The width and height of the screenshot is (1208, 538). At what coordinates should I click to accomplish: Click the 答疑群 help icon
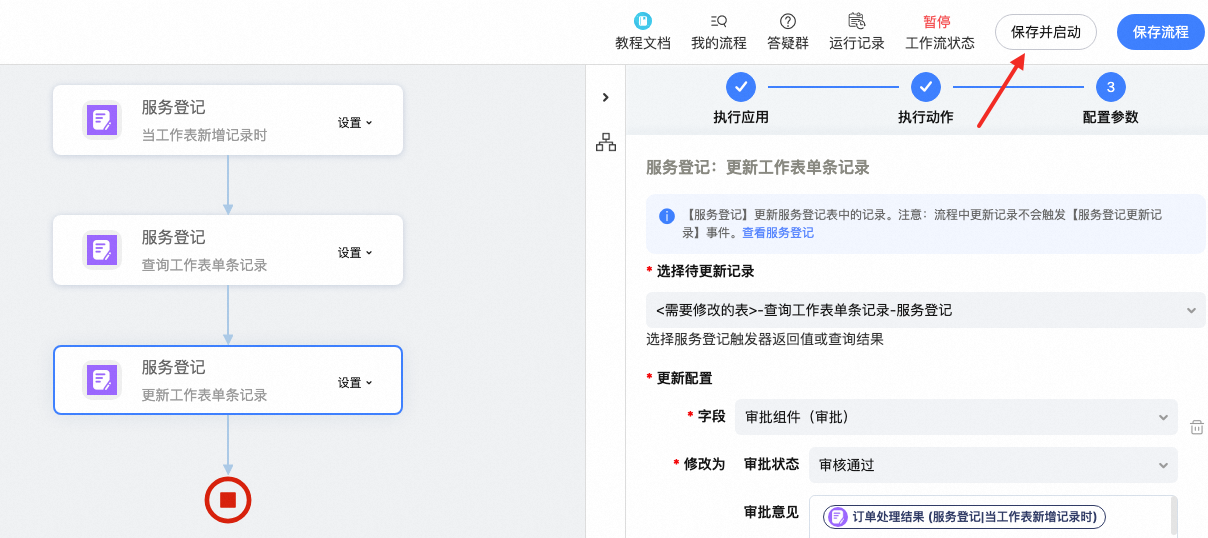[x=787, y=21]
